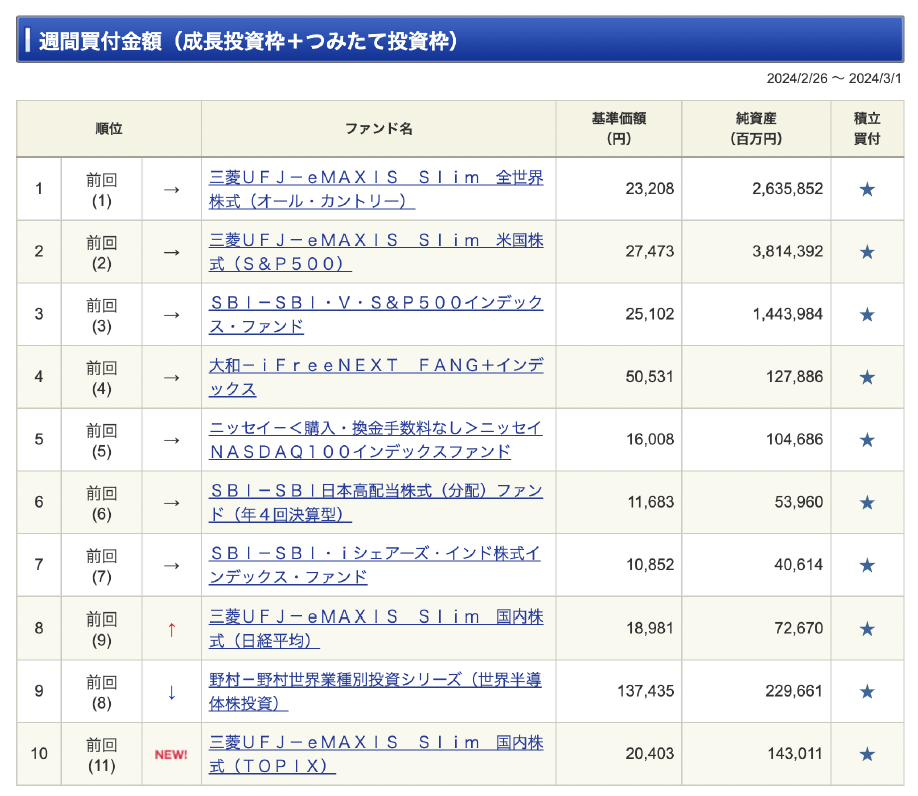Screen dimensions: 918x796
Task: Click the 前回 (11) previous rank cell
Action: (x=101, y=754)
